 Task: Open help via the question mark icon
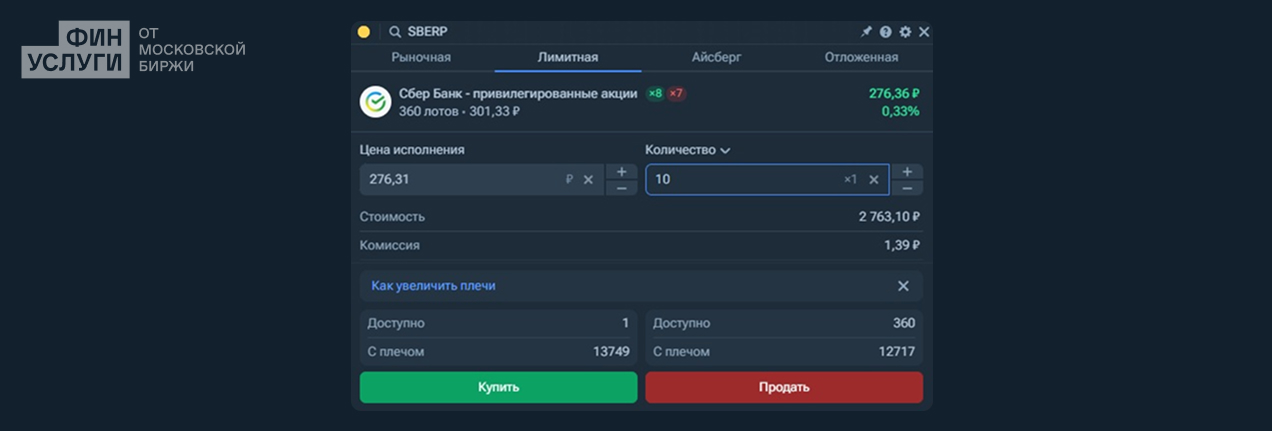886,32
